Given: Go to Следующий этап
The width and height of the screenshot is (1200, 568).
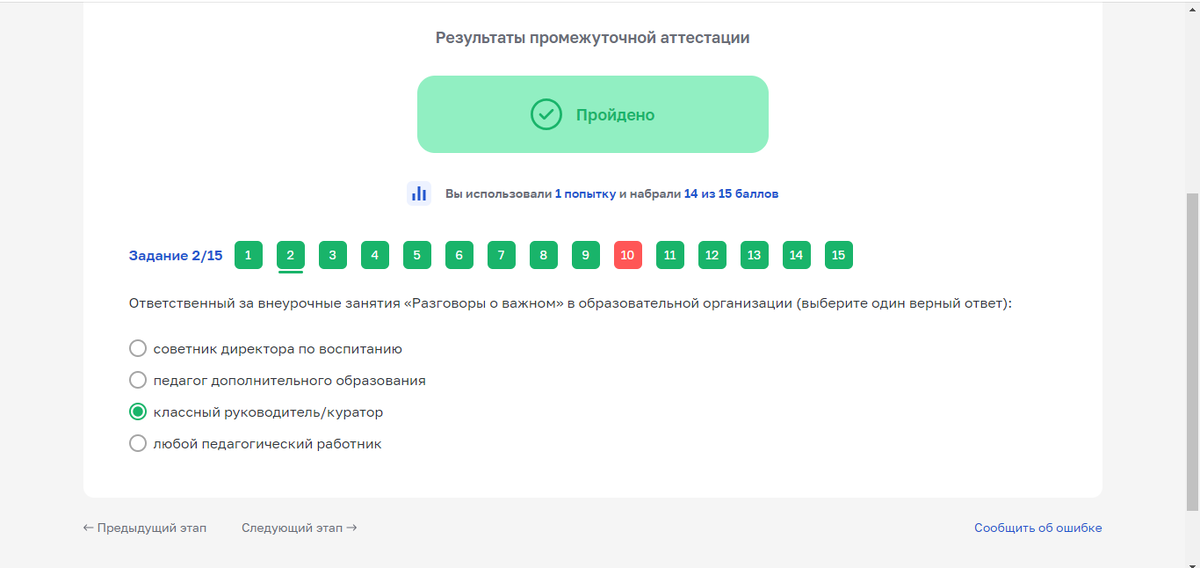Looking at the screenshot, I should pyautogui.click(x=299, y=528).
